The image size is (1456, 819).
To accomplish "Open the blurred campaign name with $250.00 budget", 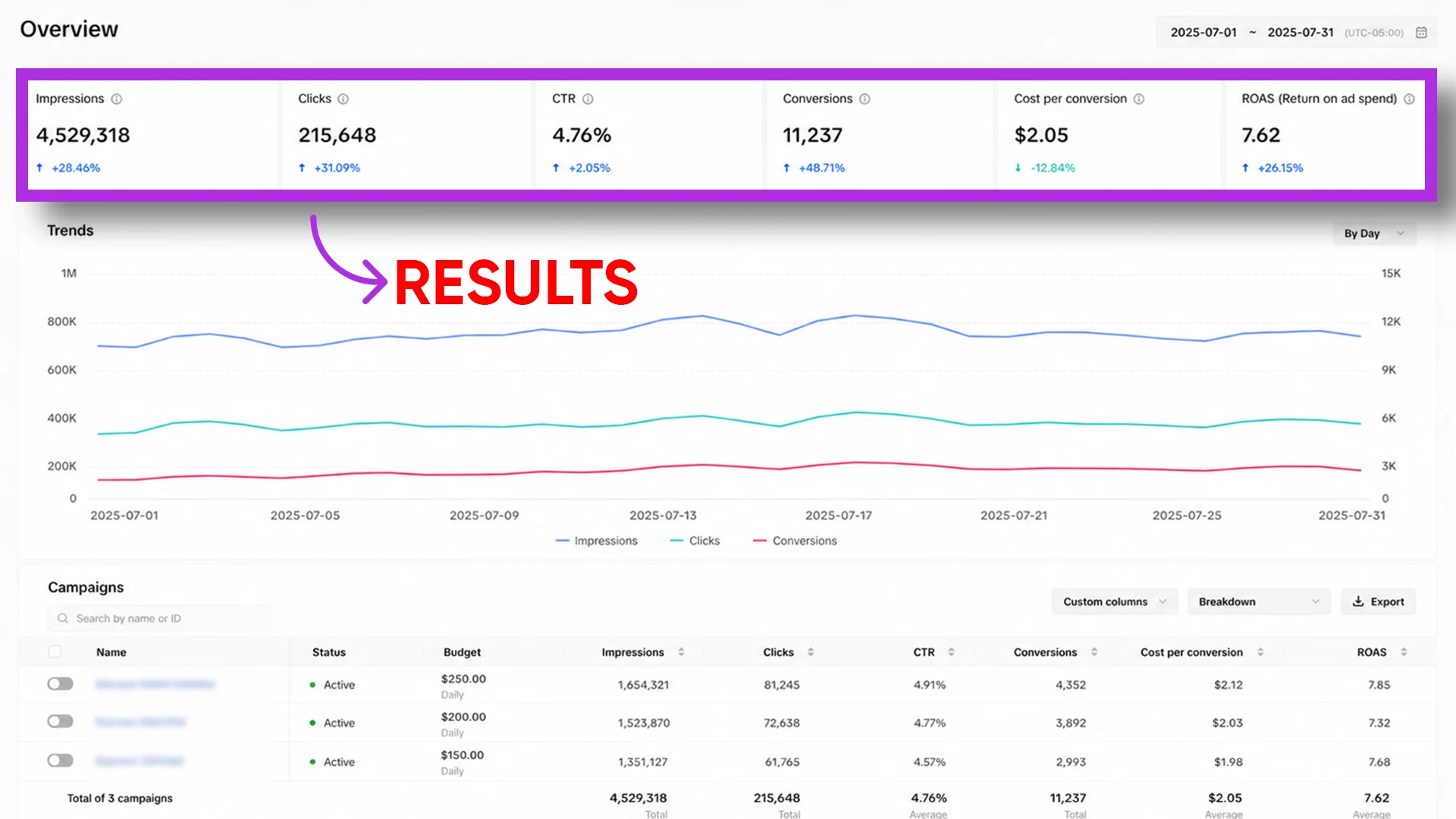I will click(x=155, y=684).
